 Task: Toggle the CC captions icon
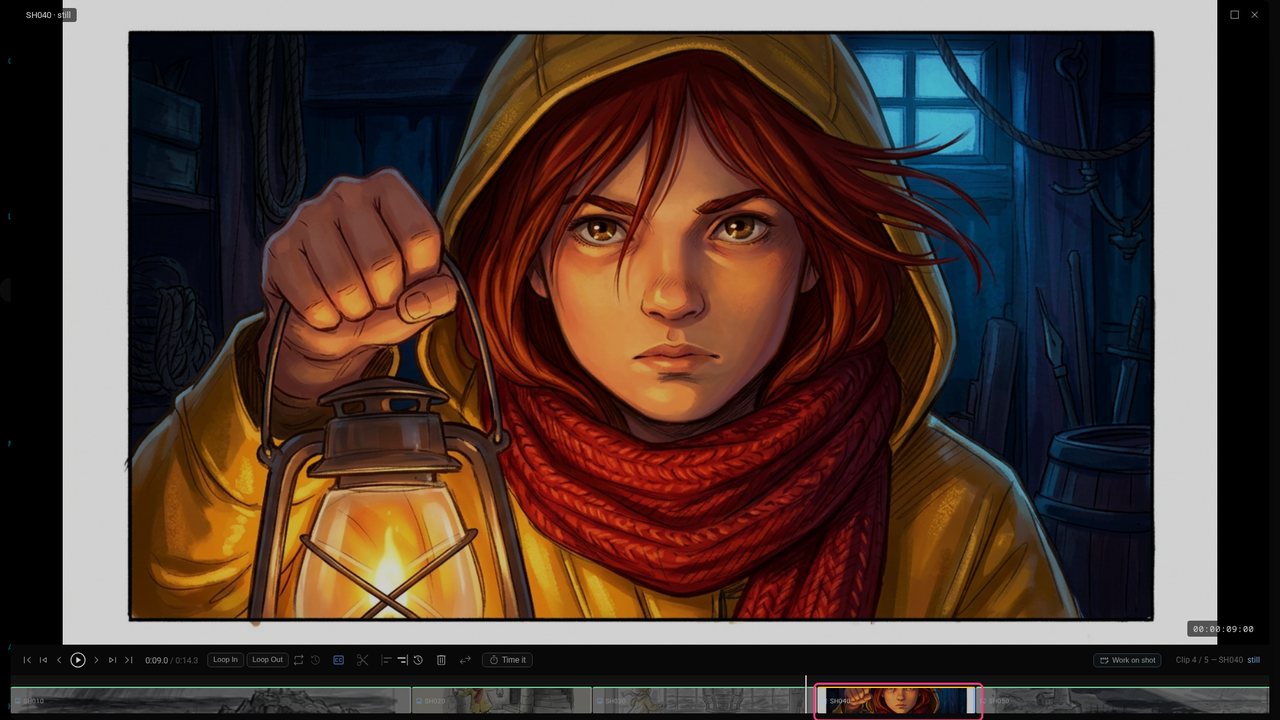click(338, 660)
